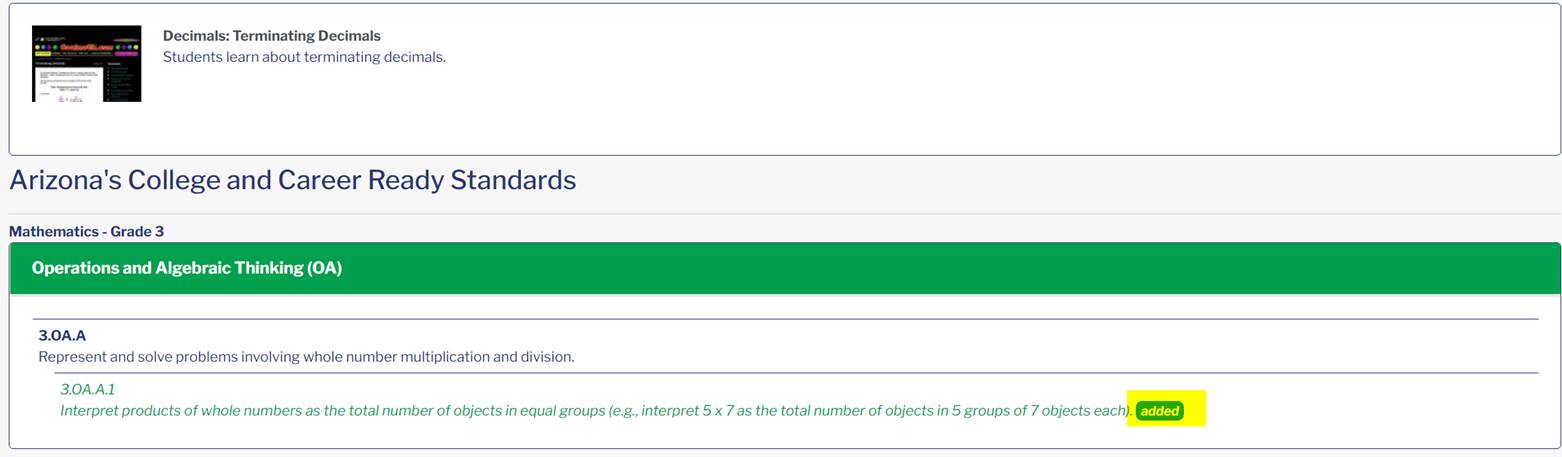Image resolution: width=1562 pixels, height=457 pixels.
Task: Select the '(e.g., interpret 5 x 7' example text
Action: point(671,411)
